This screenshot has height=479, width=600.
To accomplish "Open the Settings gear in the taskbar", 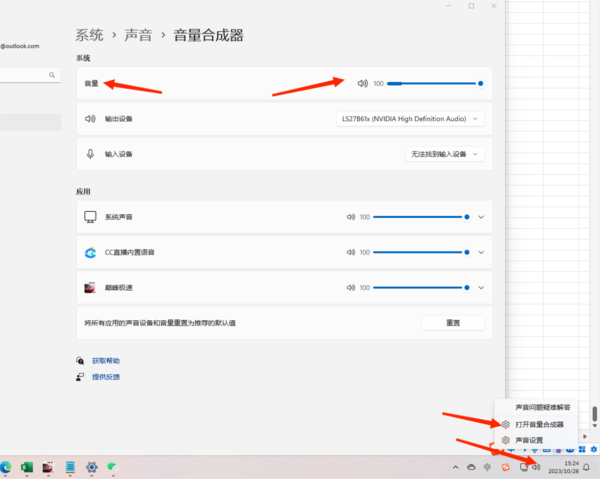I will coord(91,467).
